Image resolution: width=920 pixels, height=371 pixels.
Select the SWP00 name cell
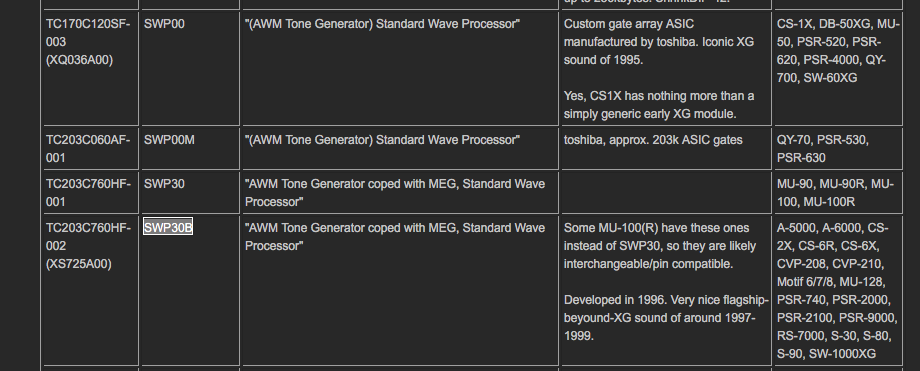click(190, 68)
